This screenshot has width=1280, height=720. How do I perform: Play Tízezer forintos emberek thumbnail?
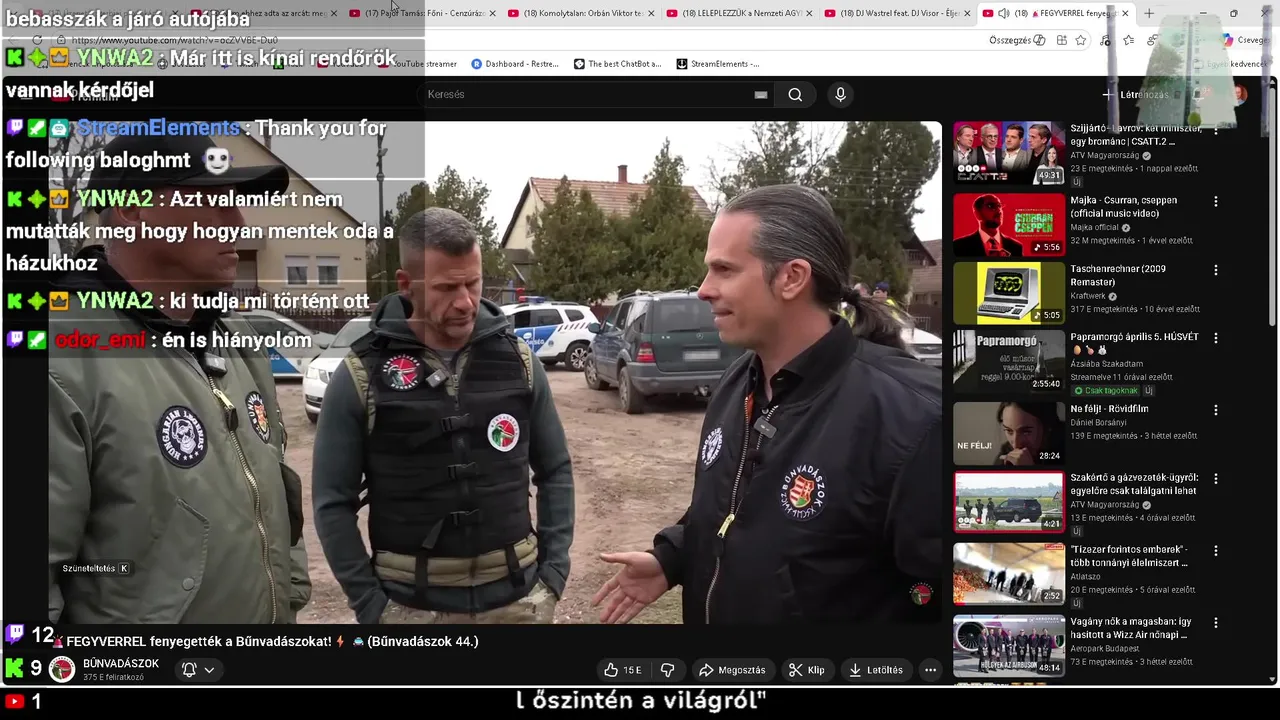point(1009,574)
